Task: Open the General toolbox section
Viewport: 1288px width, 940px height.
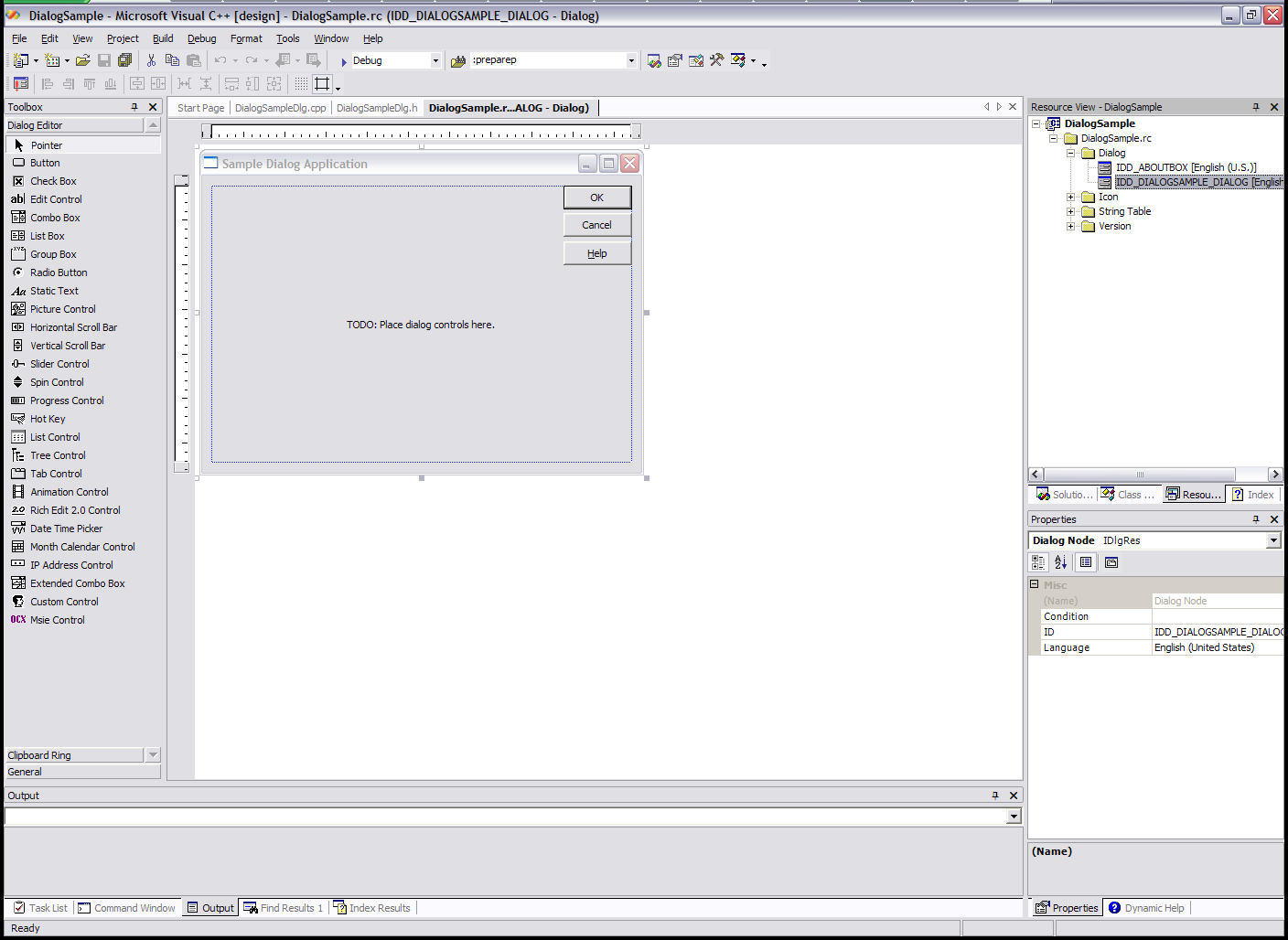Action: click(x=83, y=772)
